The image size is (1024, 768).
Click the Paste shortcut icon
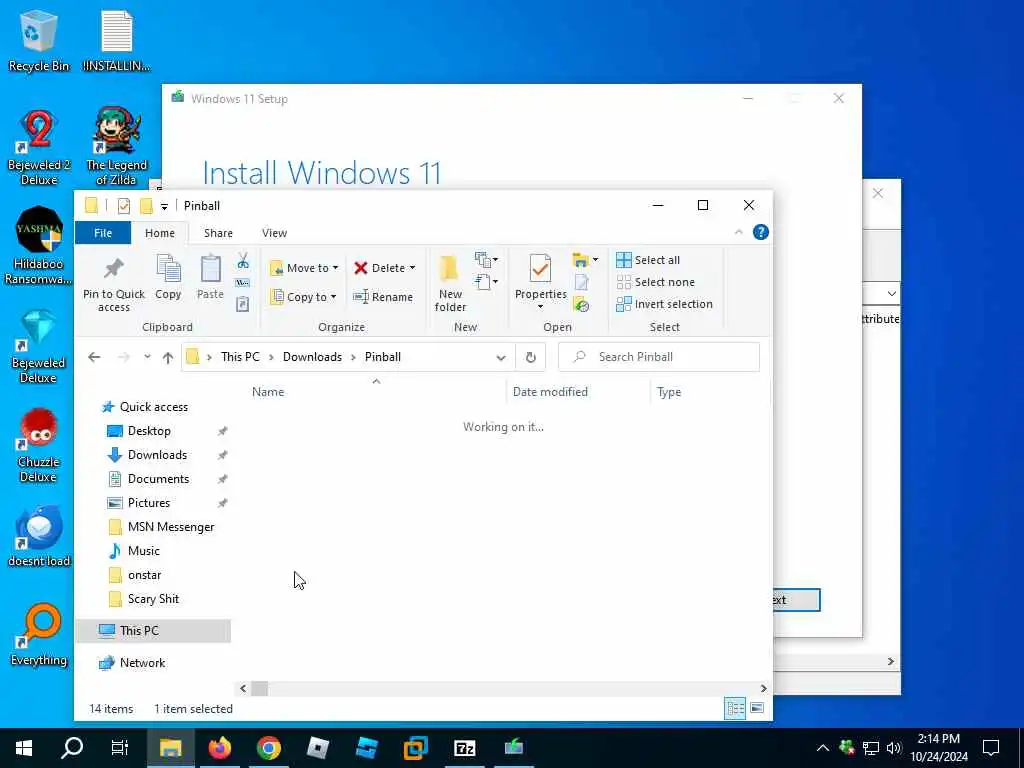(242, 304)
